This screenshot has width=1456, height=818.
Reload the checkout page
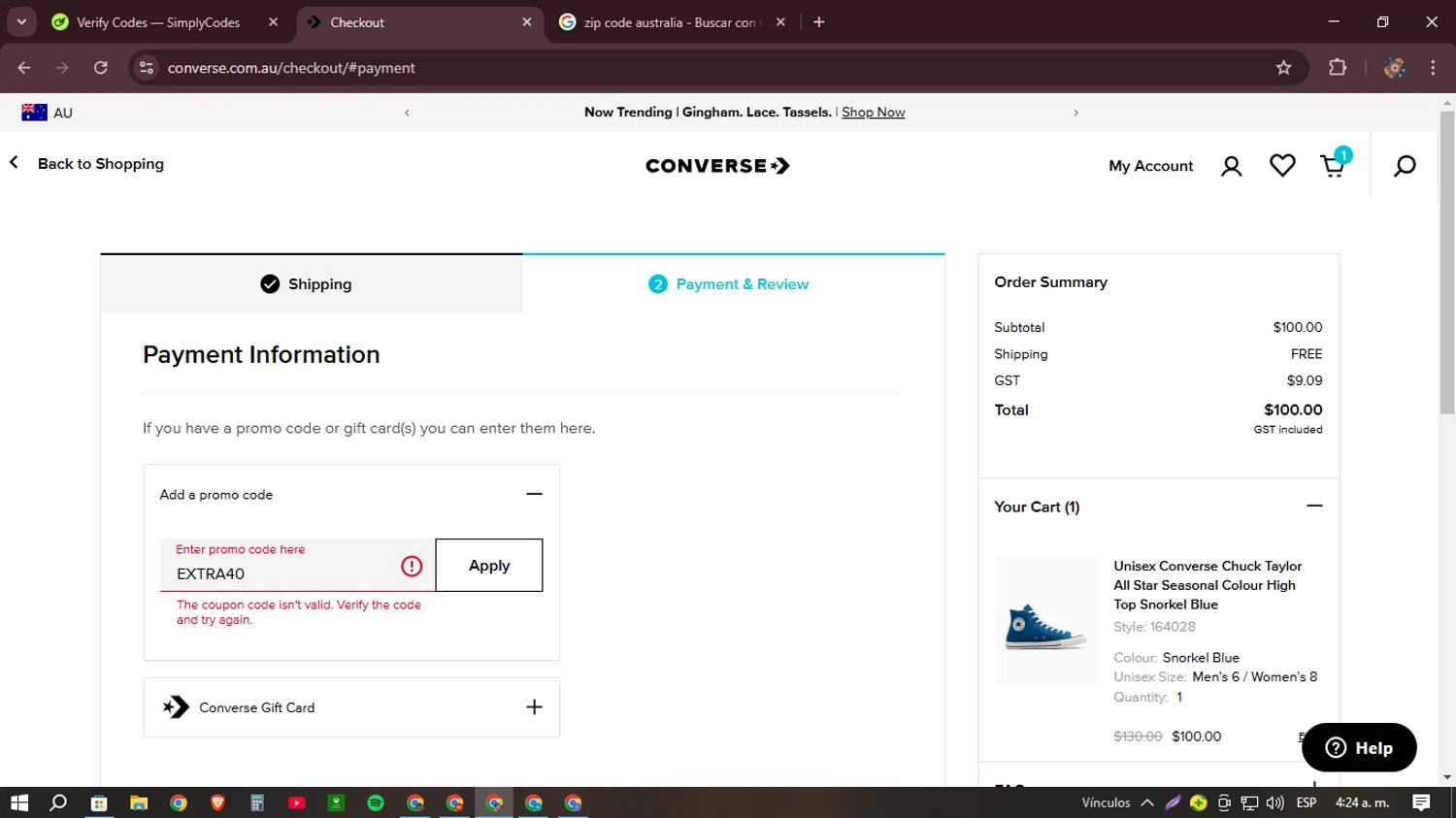(x=101, y=68)
